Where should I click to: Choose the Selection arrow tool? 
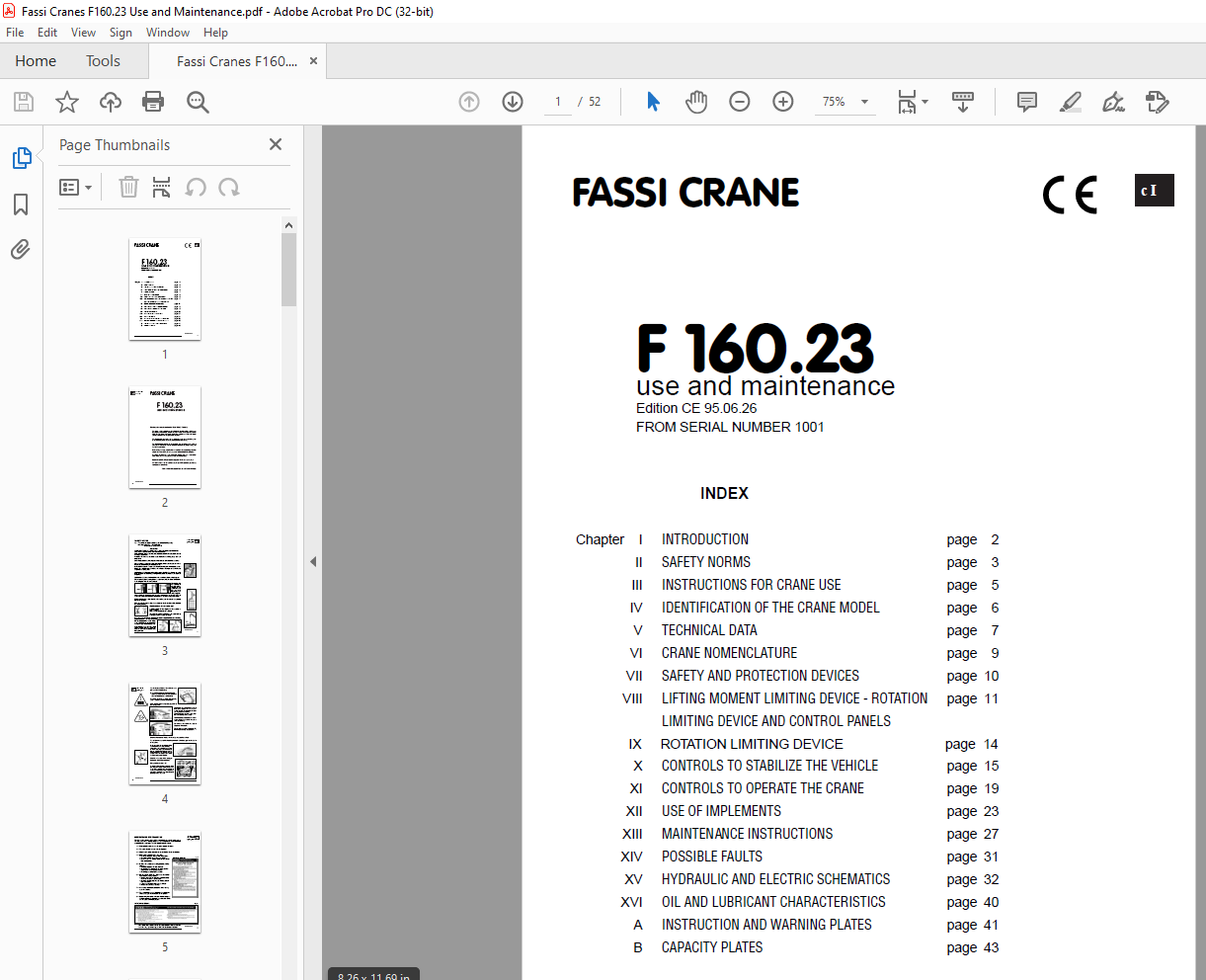click(x=653, y=102)
